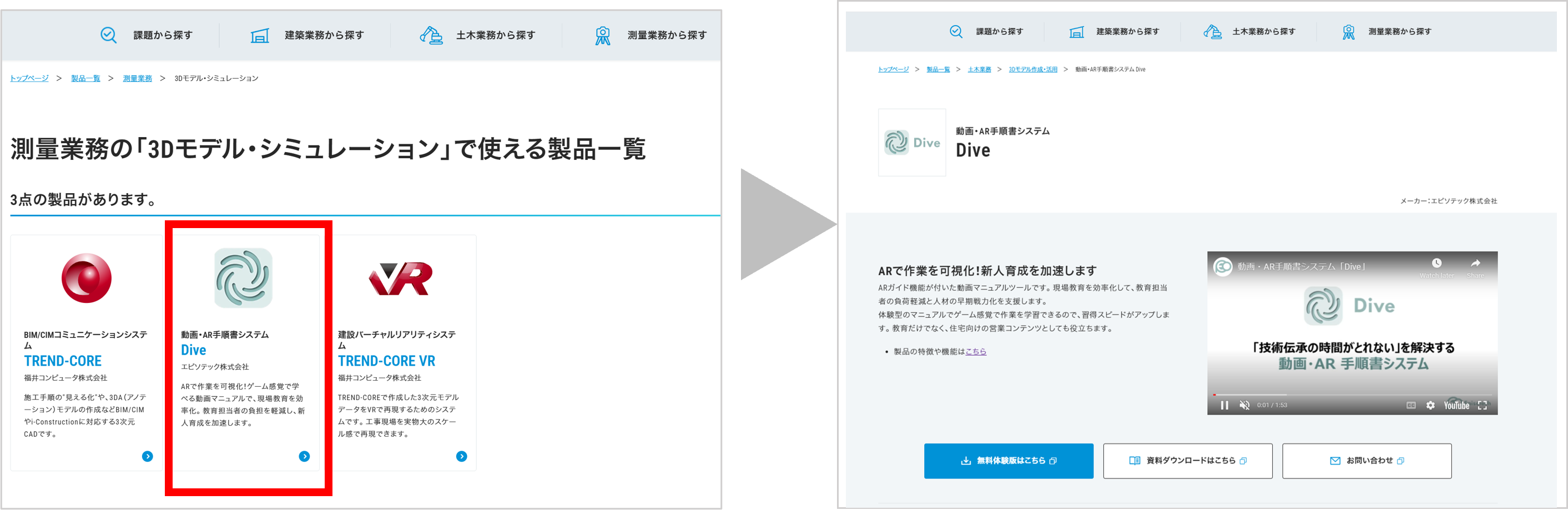Click 3点の製品があります。 text
Screen dimensions: 1568x510
[84, 200]
